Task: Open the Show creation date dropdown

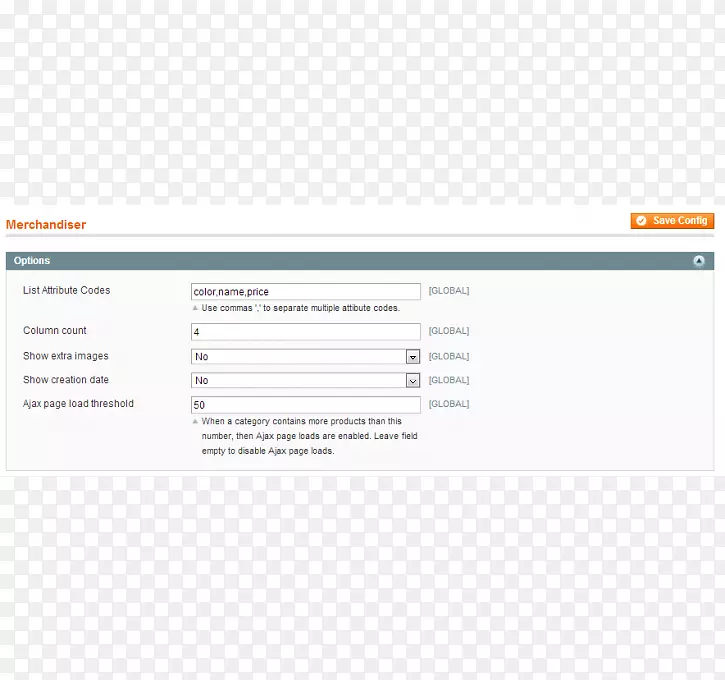Action: click(x=306, y=380)
